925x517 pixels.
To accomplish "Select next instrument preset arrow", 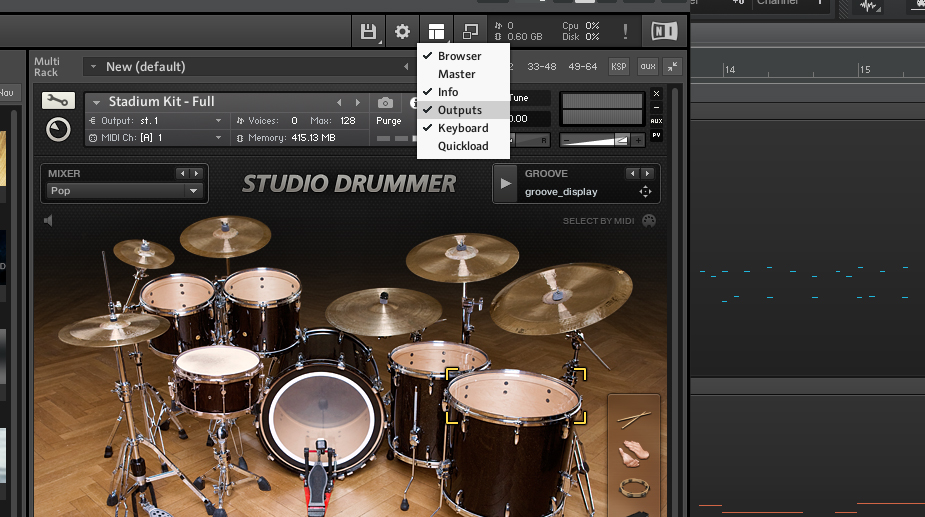I will 357,102.
